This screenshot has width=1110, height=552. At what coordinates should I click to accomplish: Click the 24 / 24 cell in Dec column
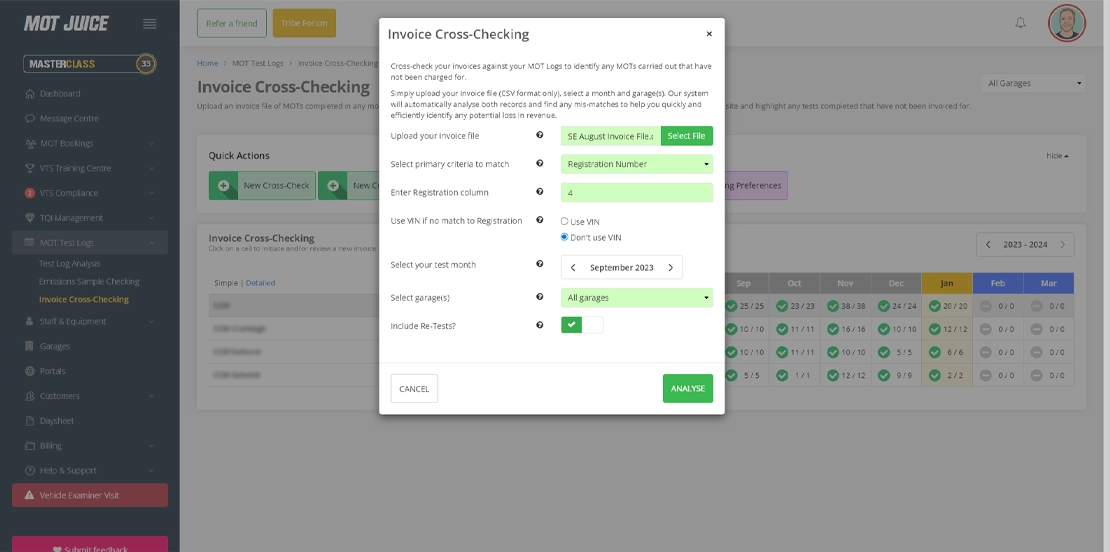(x=896, y=306)
